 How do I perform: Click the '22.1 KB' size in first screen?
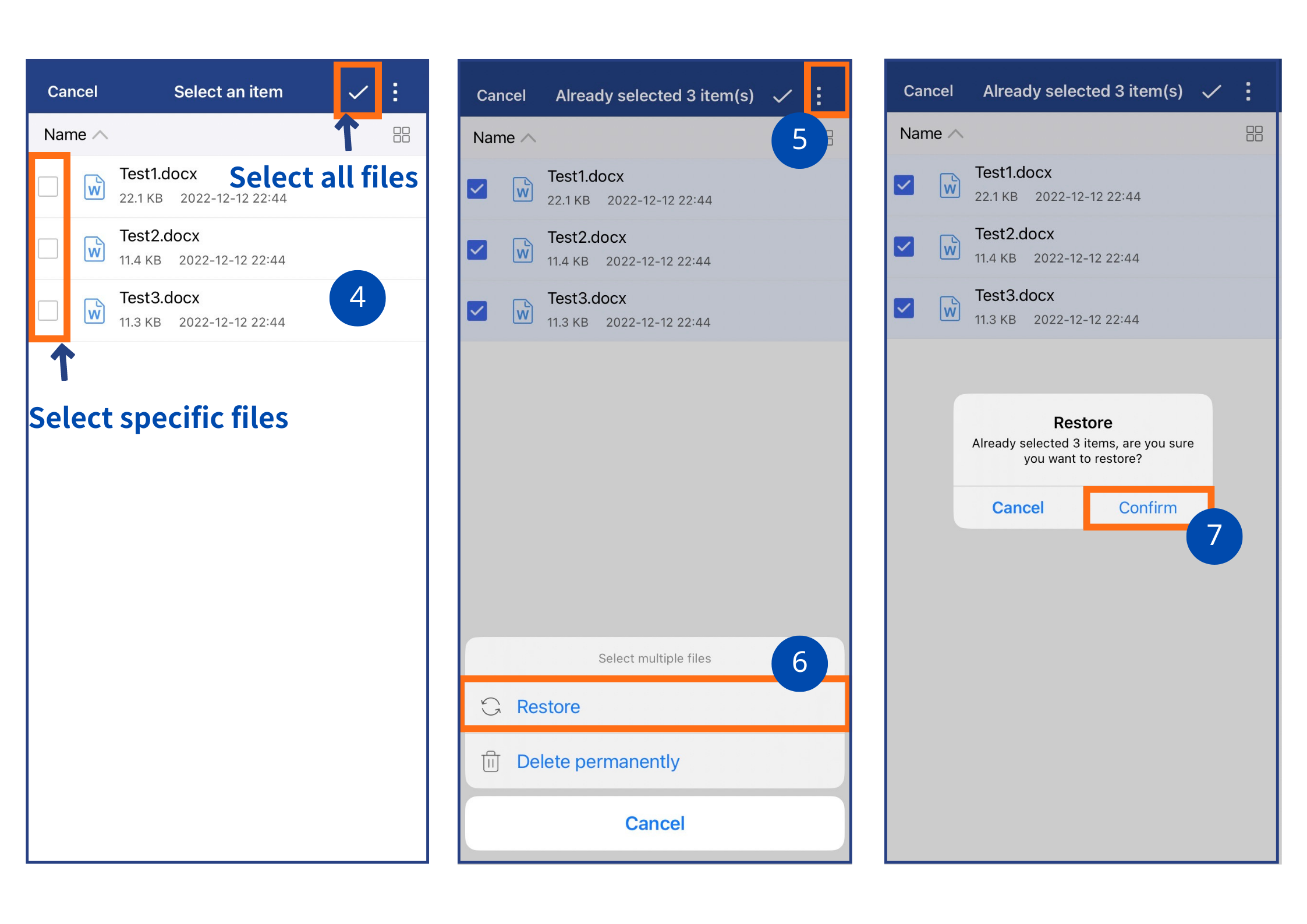tap(141, 199)
